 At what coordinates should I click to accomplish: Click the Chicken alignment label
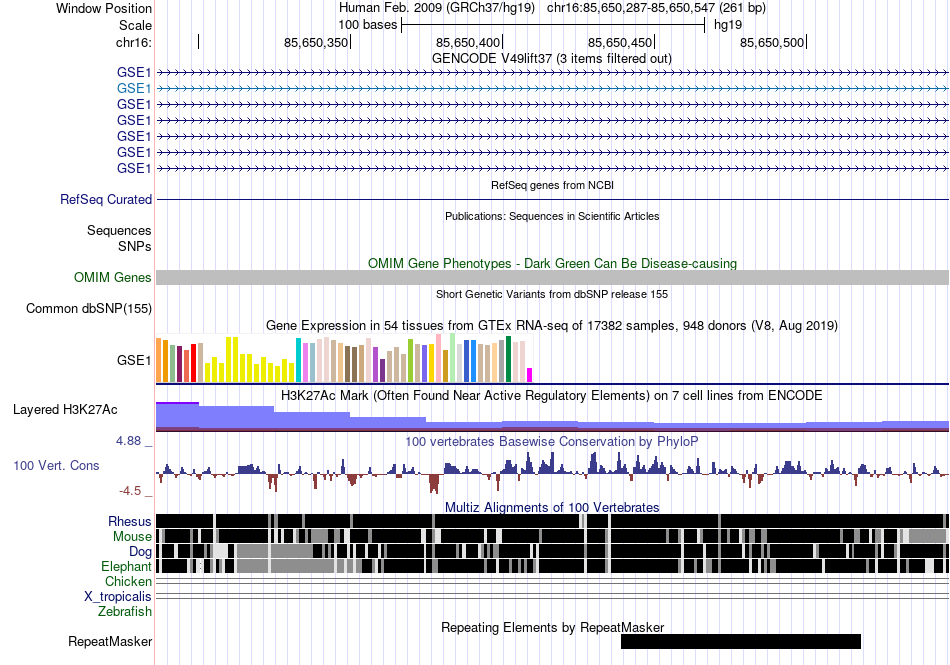(x=128, y=581)
